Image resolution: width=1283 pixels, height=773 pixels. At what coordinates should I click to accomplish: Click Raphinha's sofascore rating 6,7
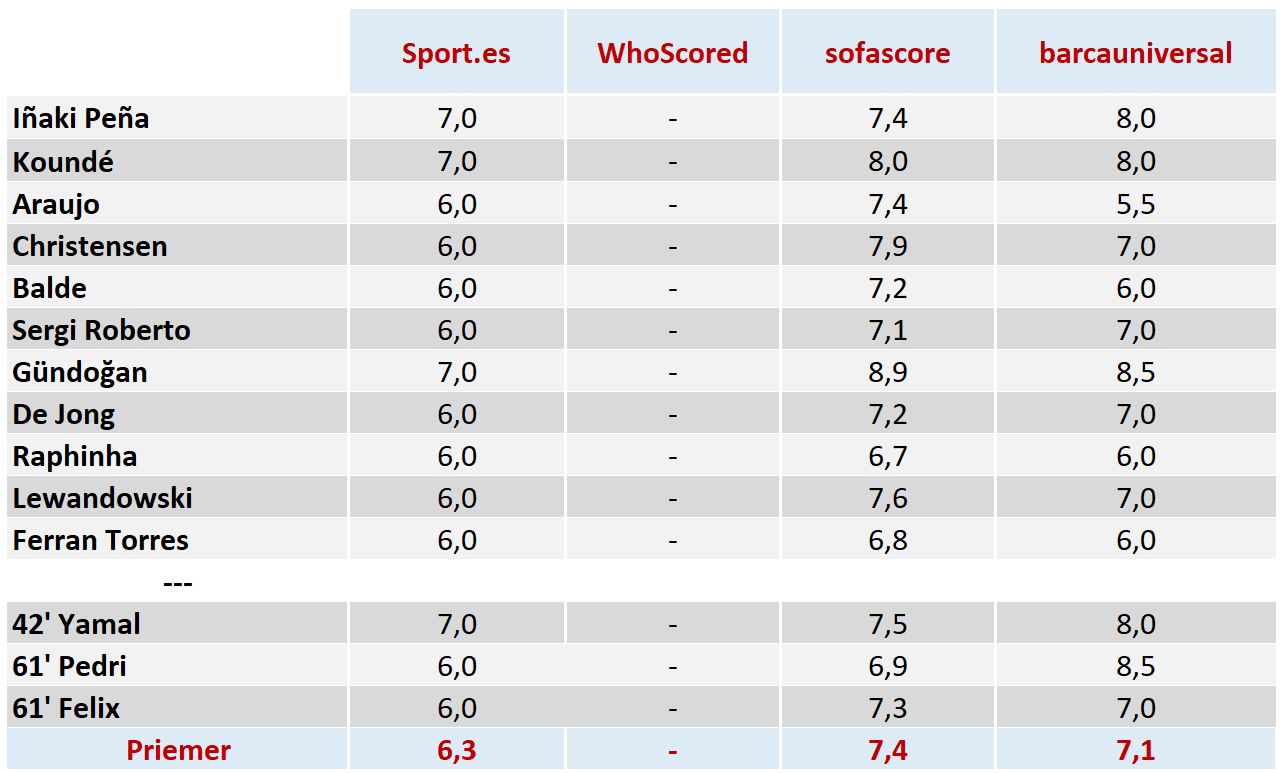click(x=887, y=456)
